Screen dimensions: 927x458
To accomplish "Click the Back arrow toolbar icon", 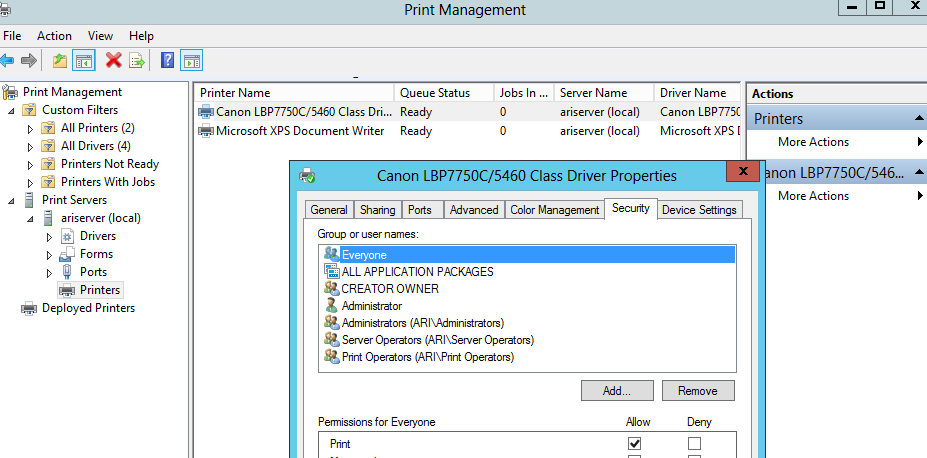I will pos(7,60).
